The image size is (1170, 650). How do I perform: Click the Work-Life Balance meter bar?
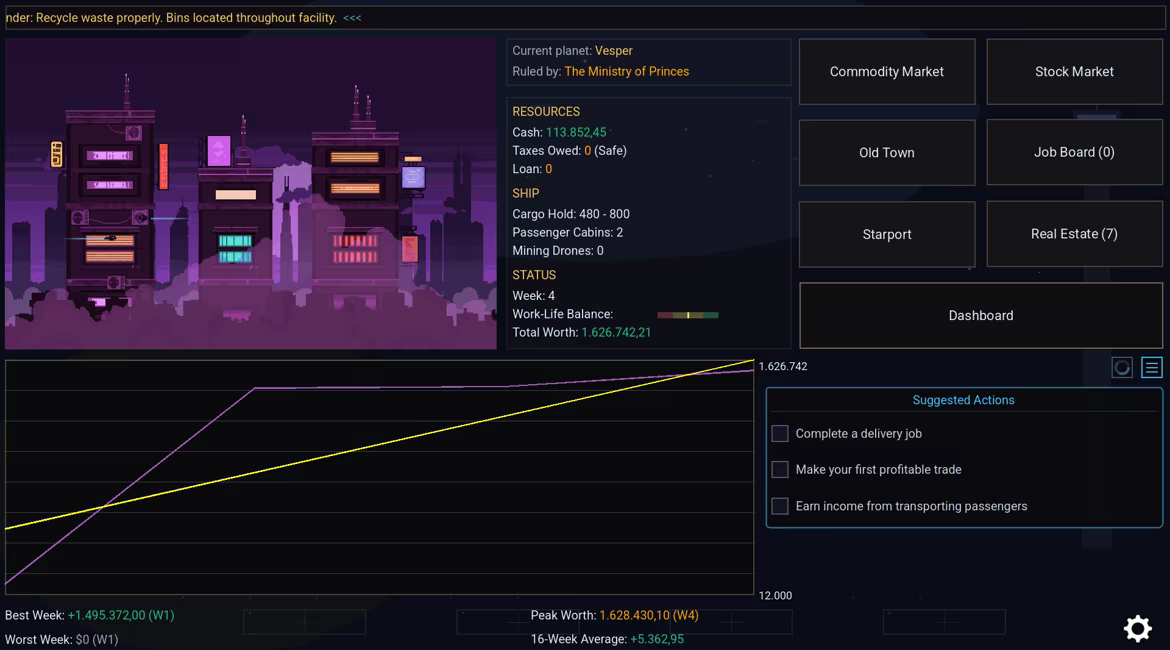[x=687, y=315]
